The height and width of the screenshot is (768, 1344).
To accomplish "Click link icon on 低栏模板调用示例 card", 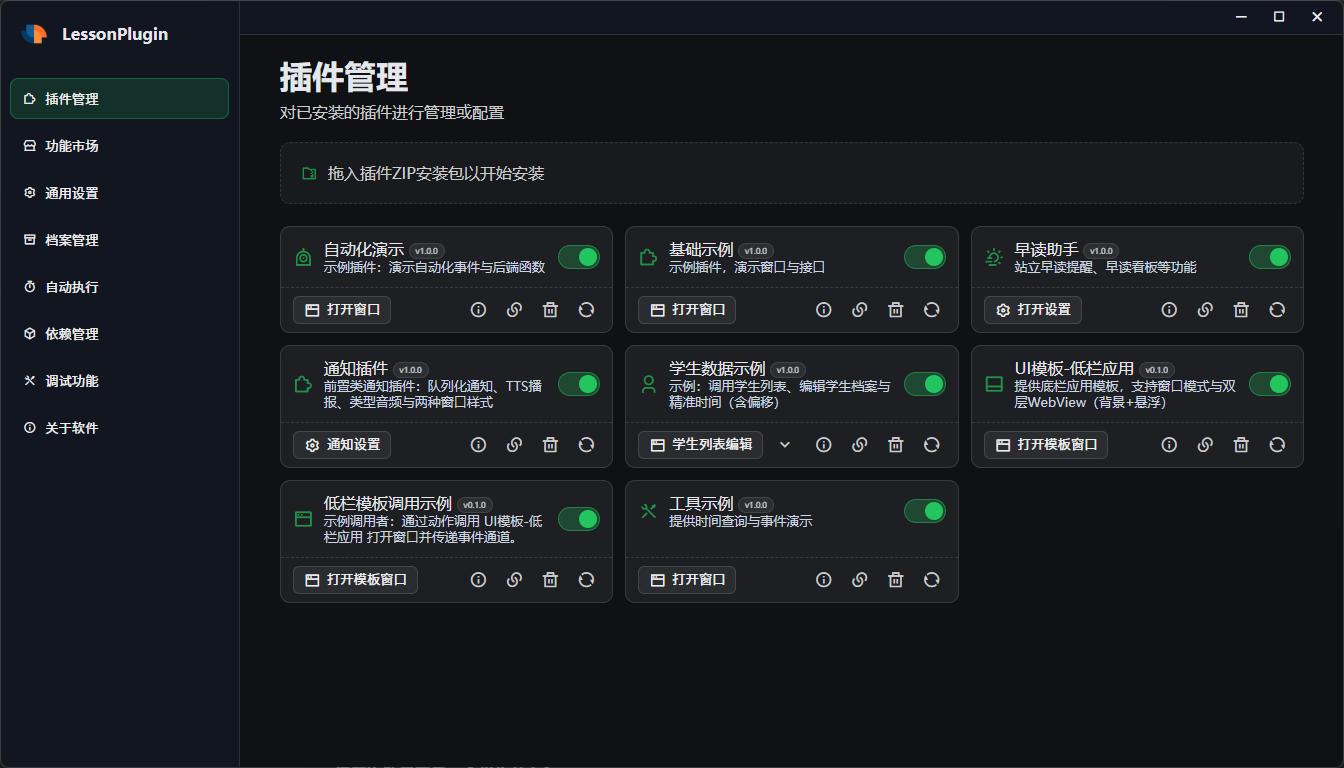I will tap(514, 580).
